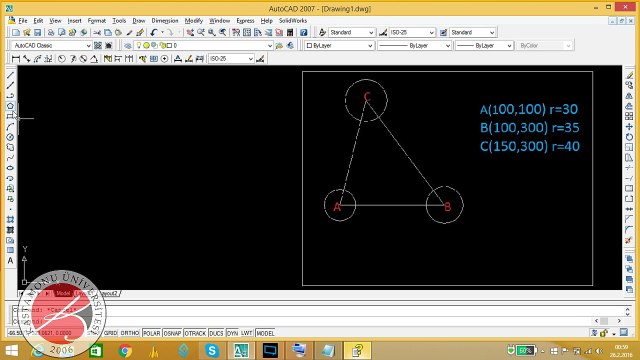Select the Diameter dimension tool

83,59
